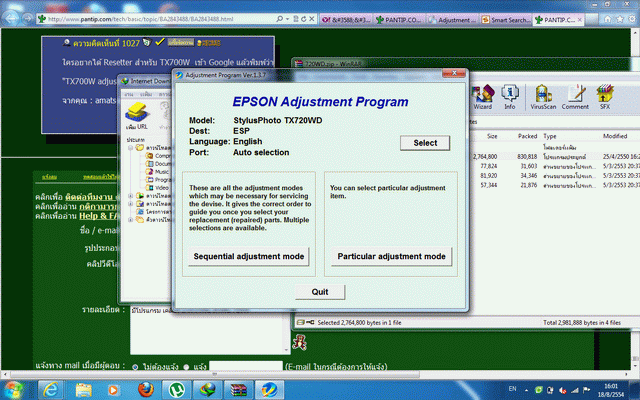Image resolution: width=640 pixels, height=400 pixels.
Task: Expand the third IDM tree category node
Action: click(x=131, y=204)
